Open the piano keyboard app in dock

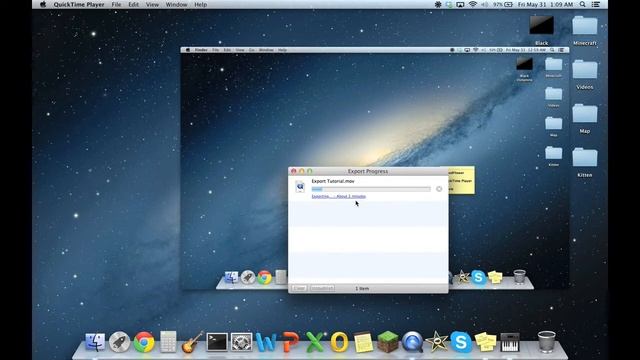point(510,342)
